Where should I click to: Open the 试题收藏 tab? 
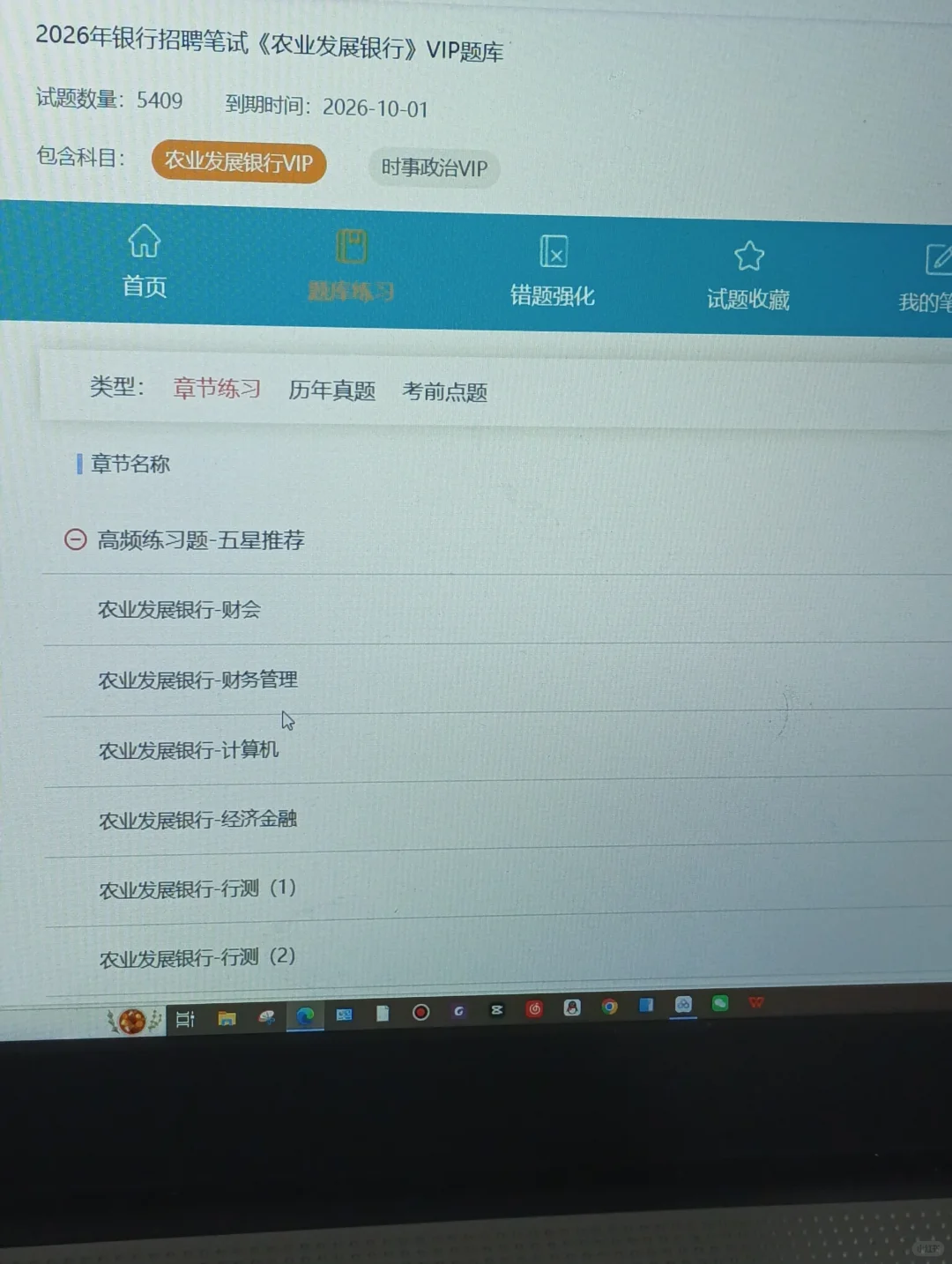[x=748, y=275]
